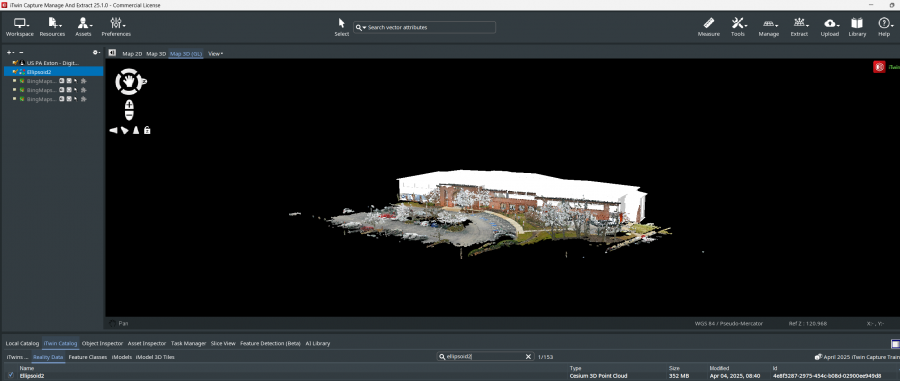The width and height of the screenshot is (900, 381).
Task: Switch to the iModels sub-tab
Action: click(122, 357)
